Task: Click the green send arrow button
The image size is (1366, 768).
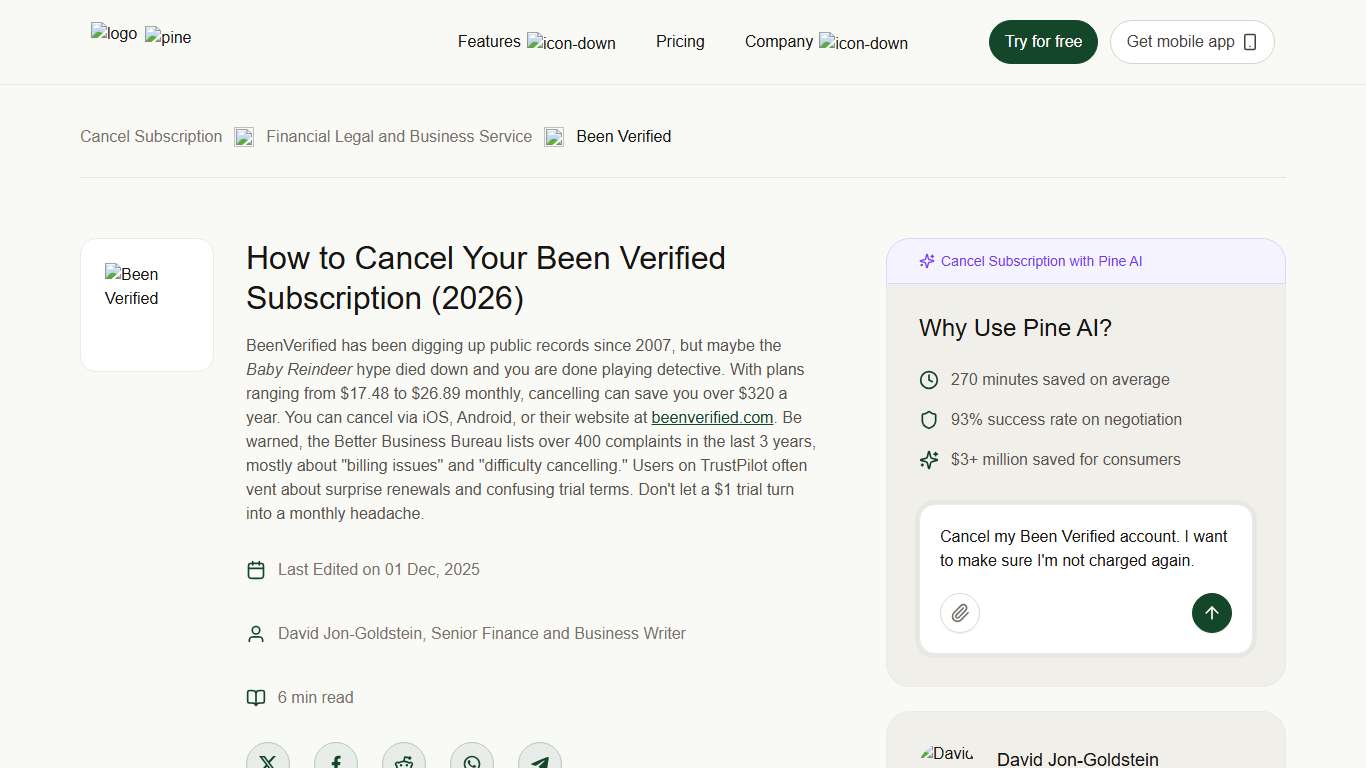Action: (1211, 613)
